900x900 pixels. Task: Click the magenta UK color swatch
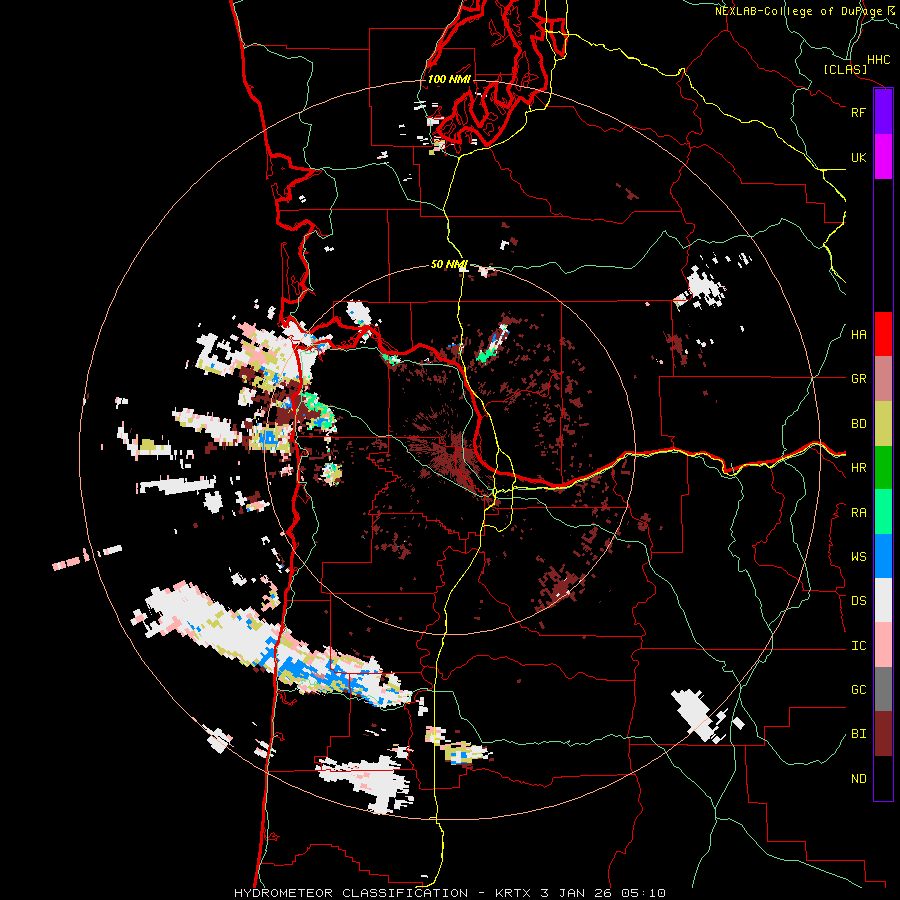pos(883,156)
